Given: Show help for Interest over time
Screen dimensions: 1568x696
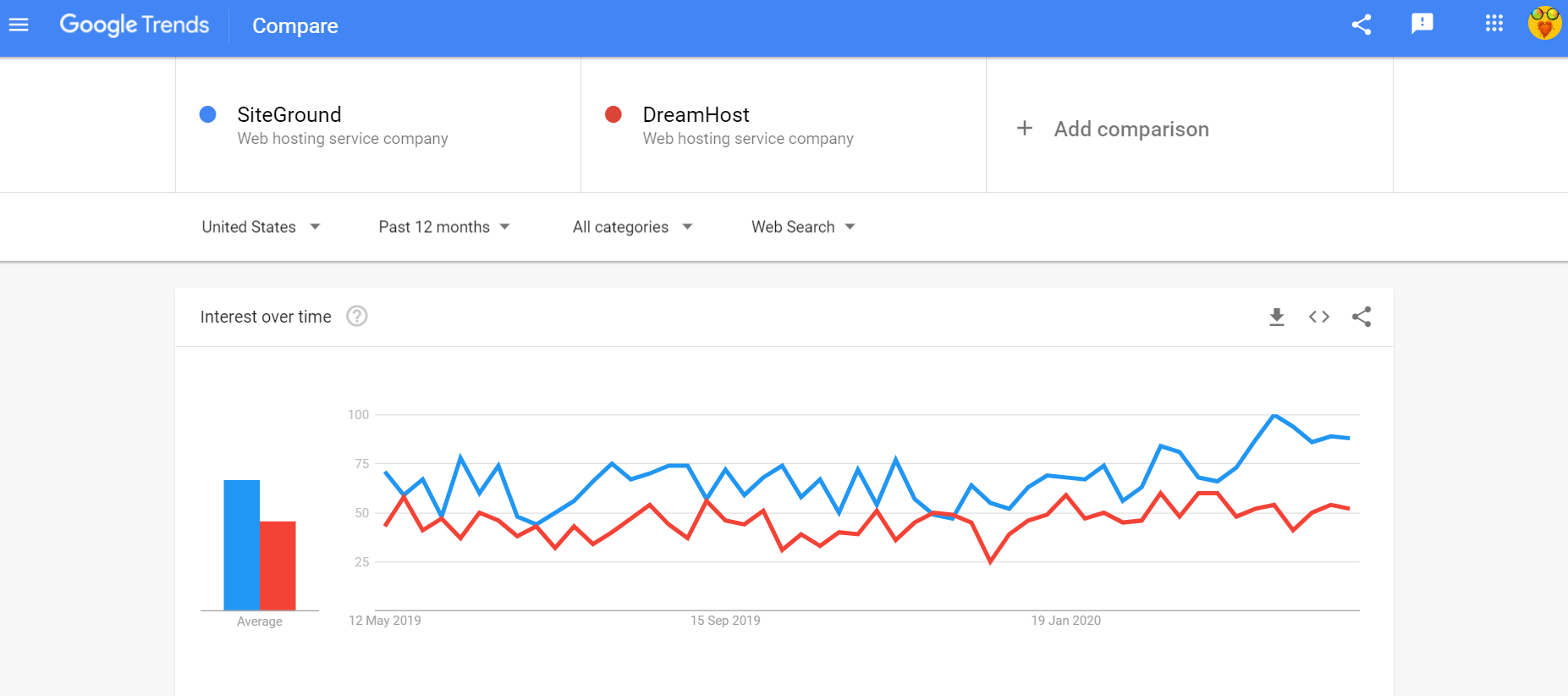Looking at the screenshot, I should (357, 316).
